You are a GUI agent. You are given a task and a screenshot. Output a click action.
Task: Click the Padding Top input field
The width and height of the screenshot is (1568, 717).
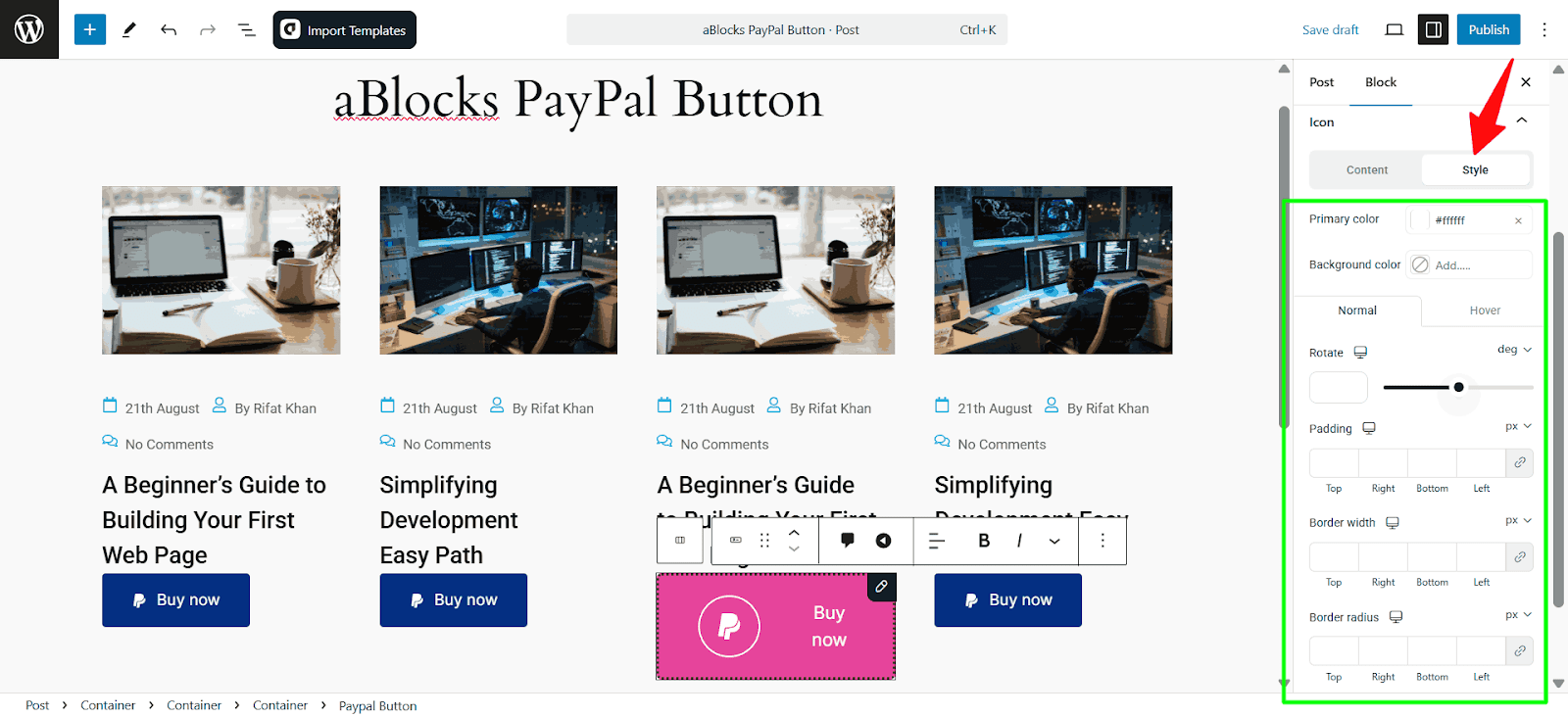(x=1334, y=462)
